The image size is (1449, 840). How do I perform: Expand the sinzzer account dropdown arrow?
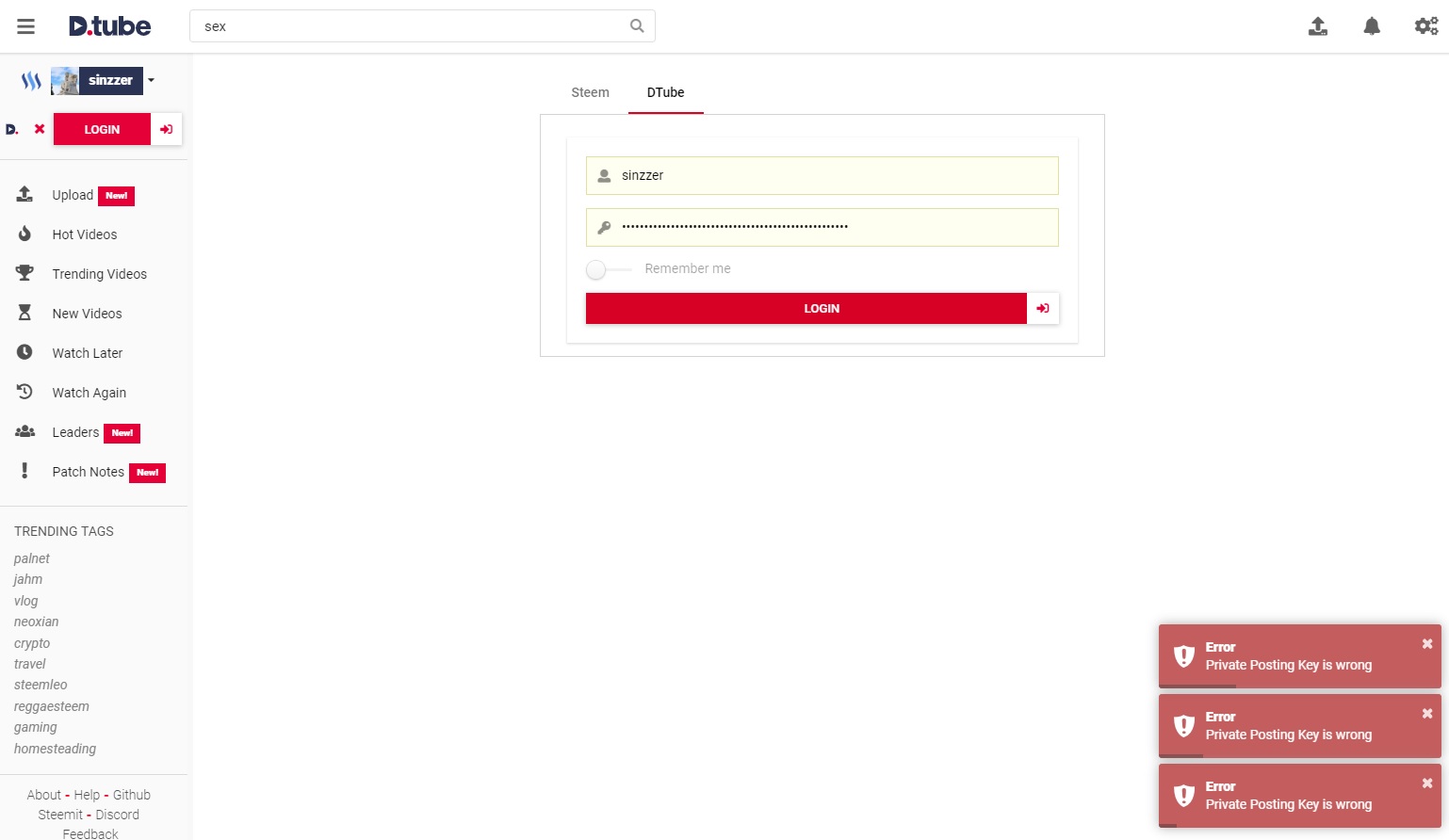(151, 81)
